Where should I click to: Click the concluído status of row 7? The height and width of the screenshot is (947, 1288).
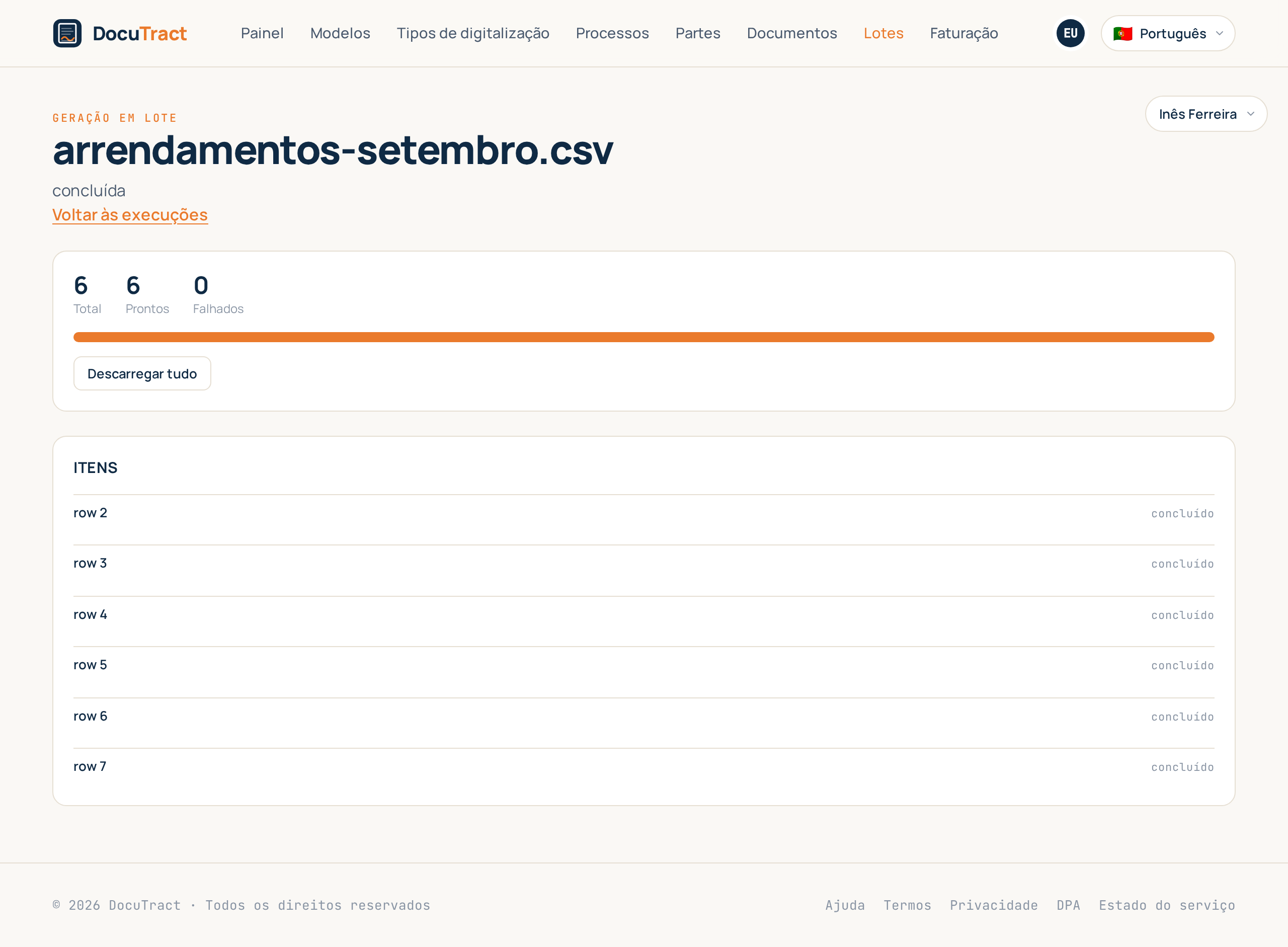tap(1182, 767)
